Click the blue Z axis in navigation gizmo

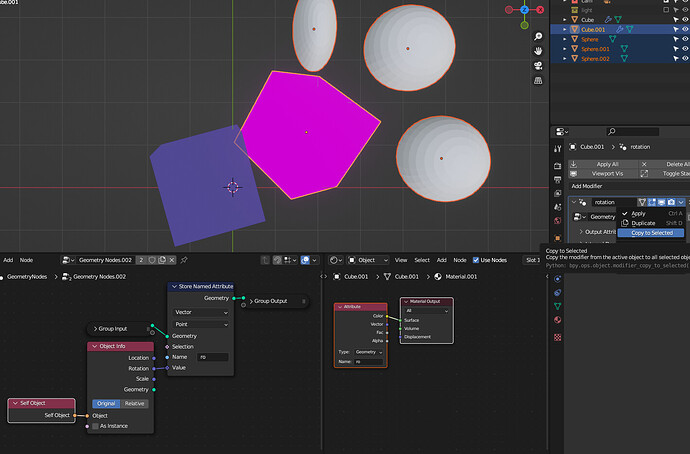pyautogui.click(x=525, y=10)
